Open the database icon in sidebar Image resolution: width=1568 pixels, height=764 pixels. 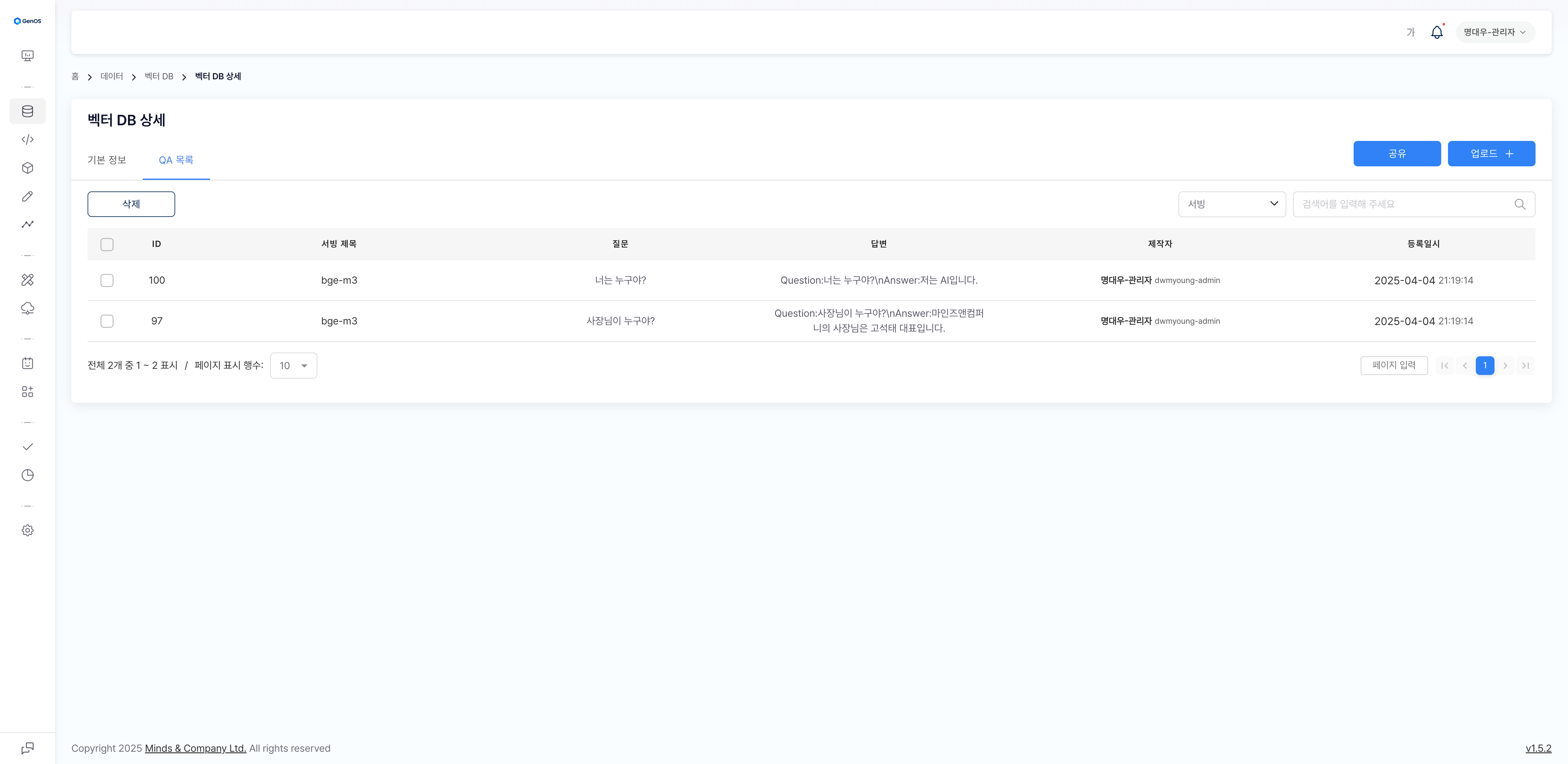27,112
